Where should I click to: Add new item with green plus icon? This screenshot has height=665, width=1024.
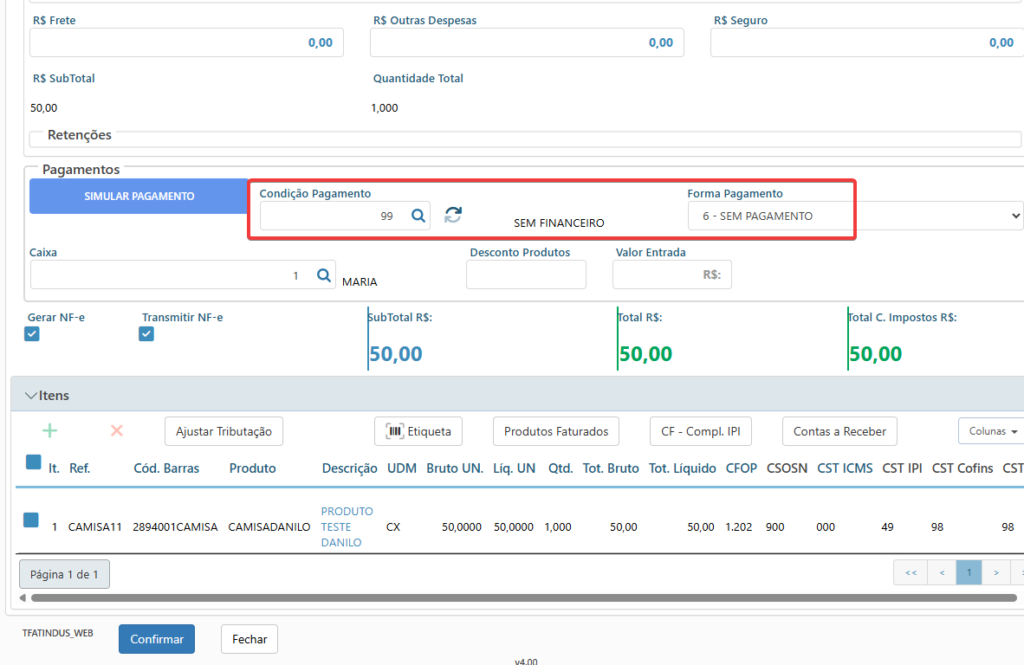tap(50, 430)
